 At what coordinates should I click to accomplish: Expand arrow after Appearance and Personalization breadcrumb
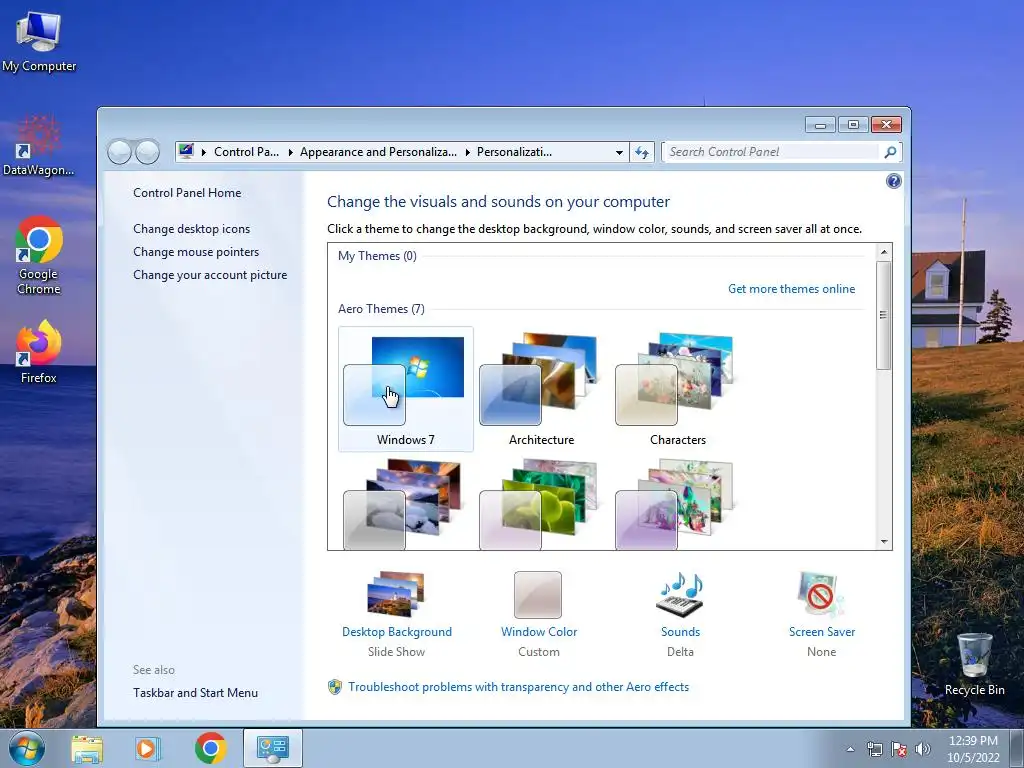click(468, 152)
